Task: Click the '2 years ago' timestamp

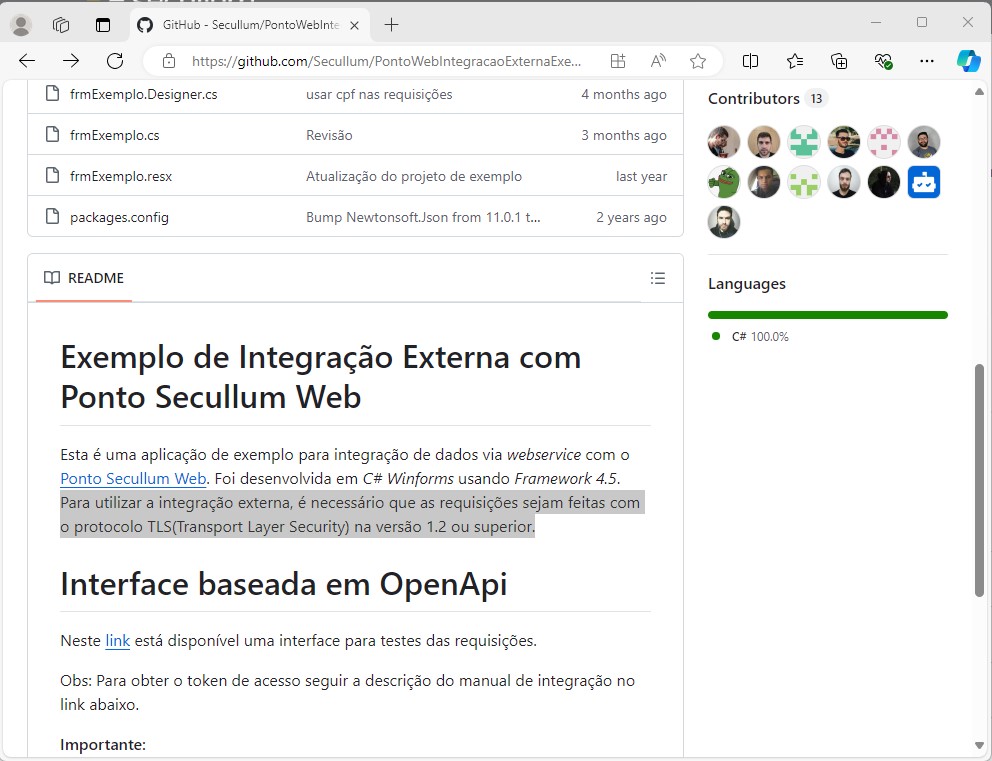Action: pyautogui.click(x=631, y=218)
